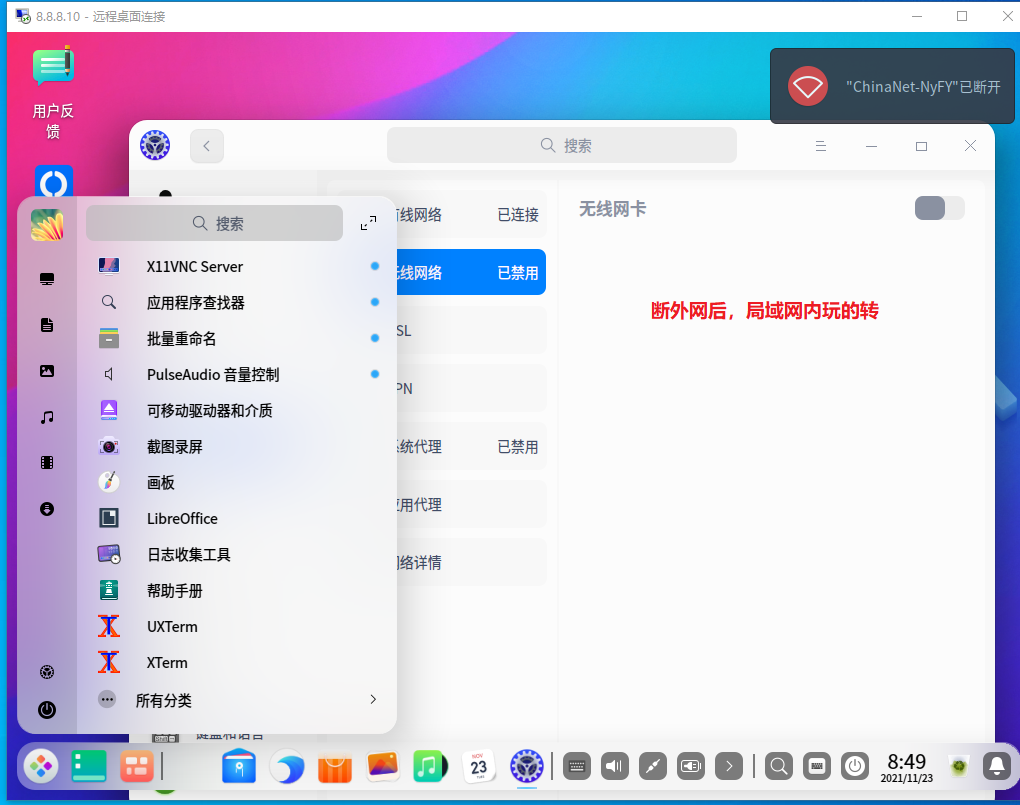The image size is (1020, 805).
Task: Click the dock clock showing 8:49
Action: 907,767
